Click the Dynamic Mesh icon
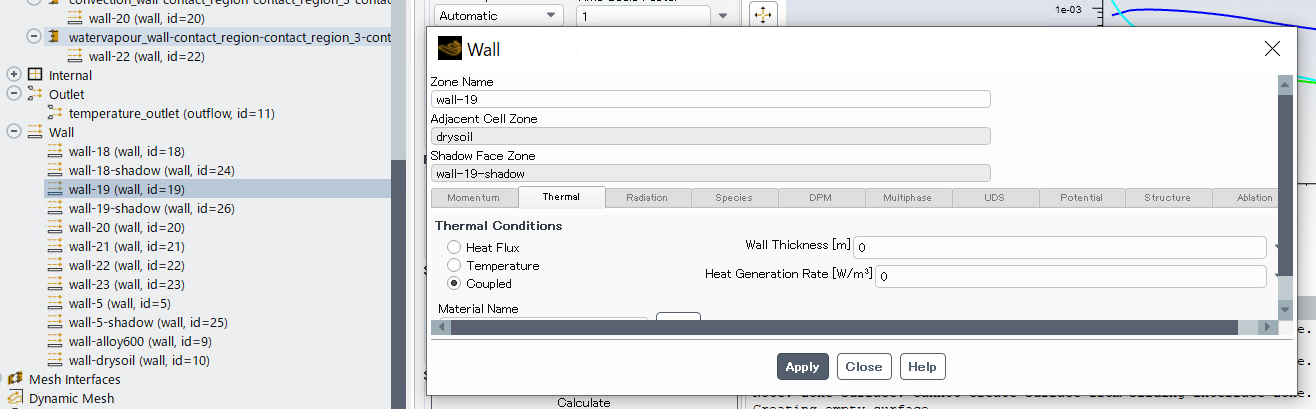 (x=15, y=398)
